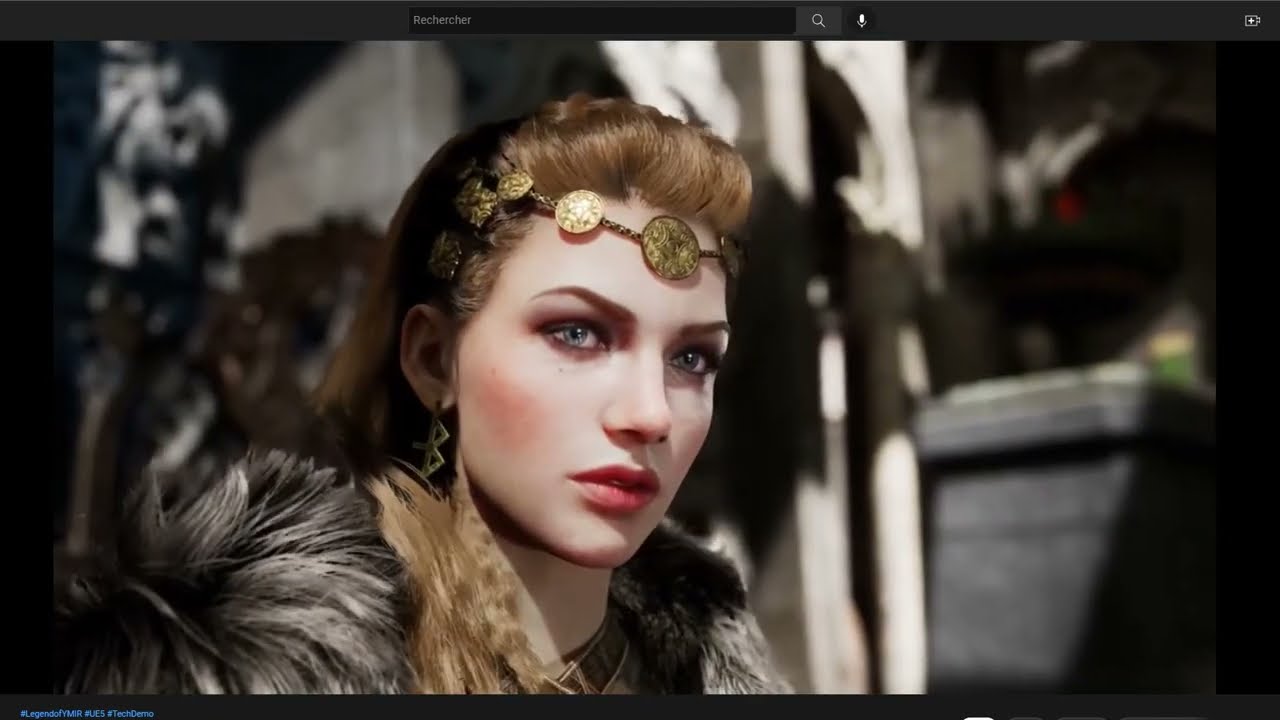Click the Rechercher search field
The height and width of the screenshot is (720, 1280).
click(x=602, y=20)
